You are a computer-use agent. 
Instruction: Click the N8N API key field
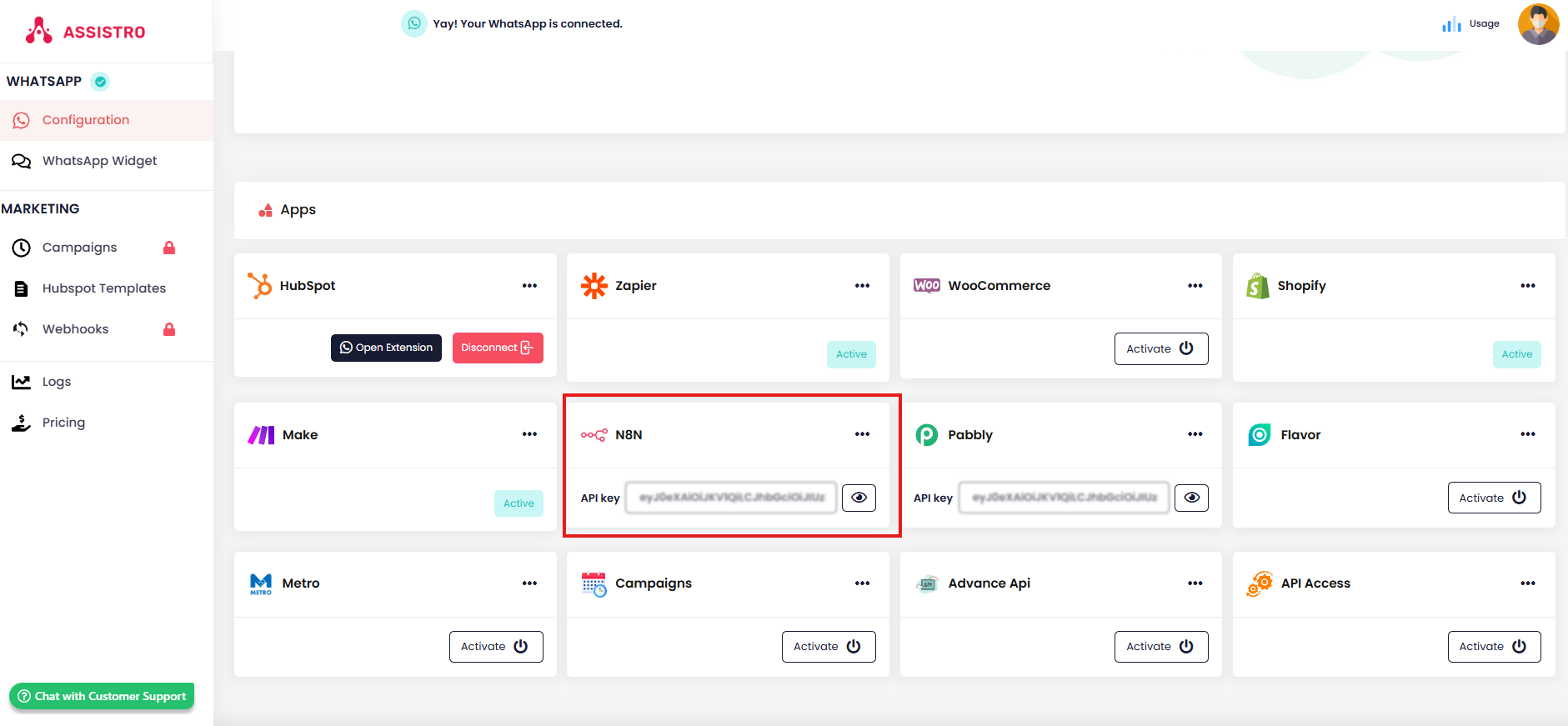point(731,498)
